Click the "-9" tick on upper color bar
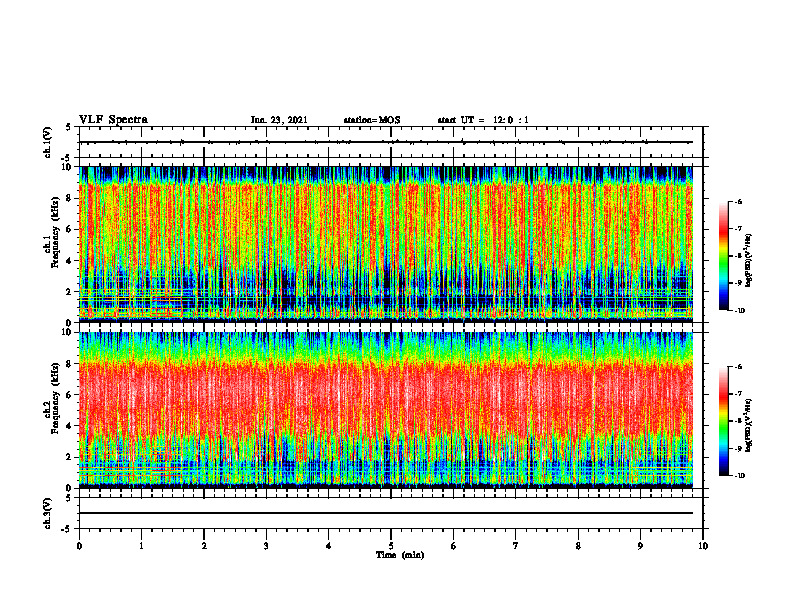The height and width of the screenshot is (612, 792). coord(738,283)
